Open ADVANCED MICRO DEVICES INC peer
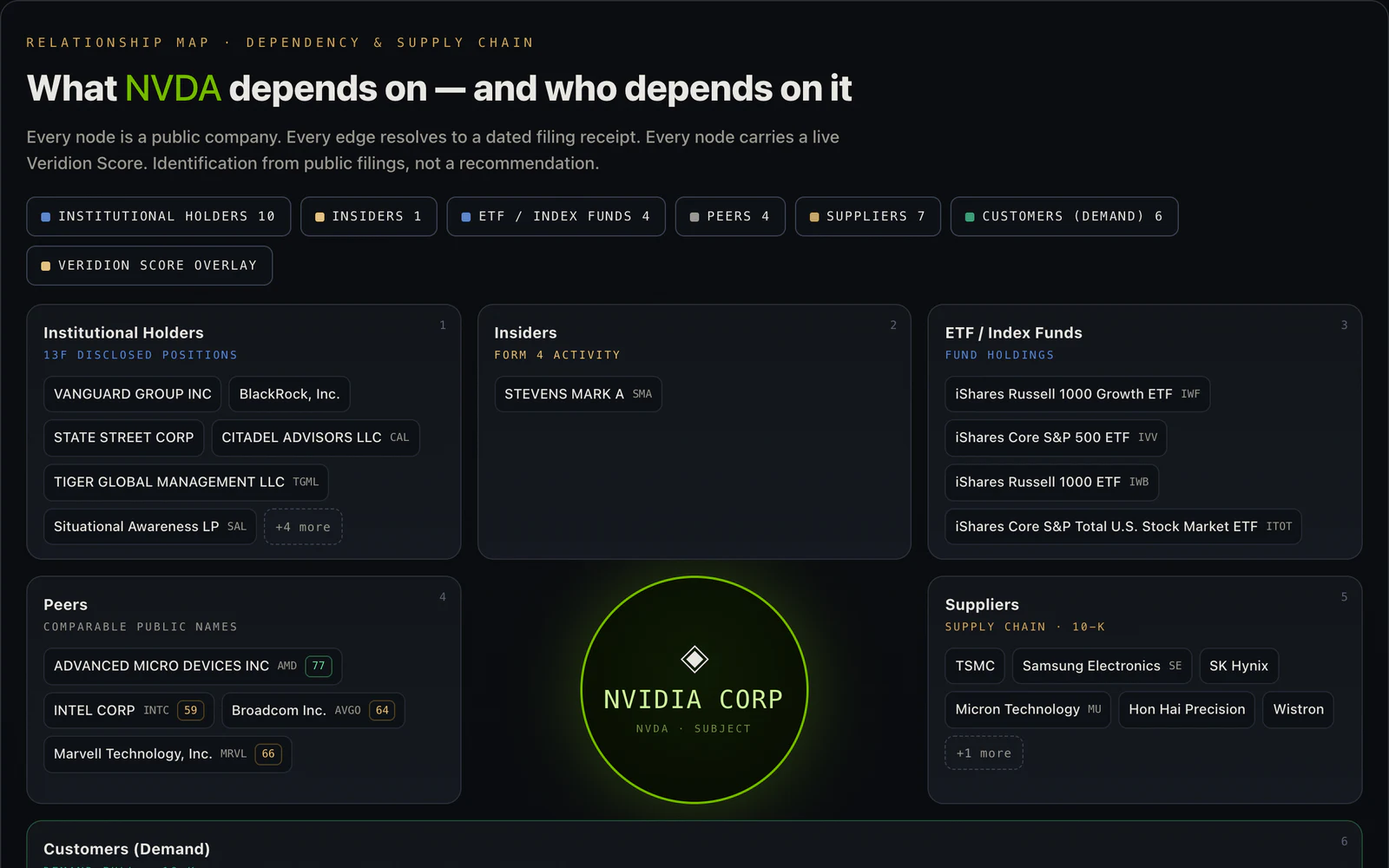Image resolution: width=1389 pixels, height=868 pixels. [193, 666]
